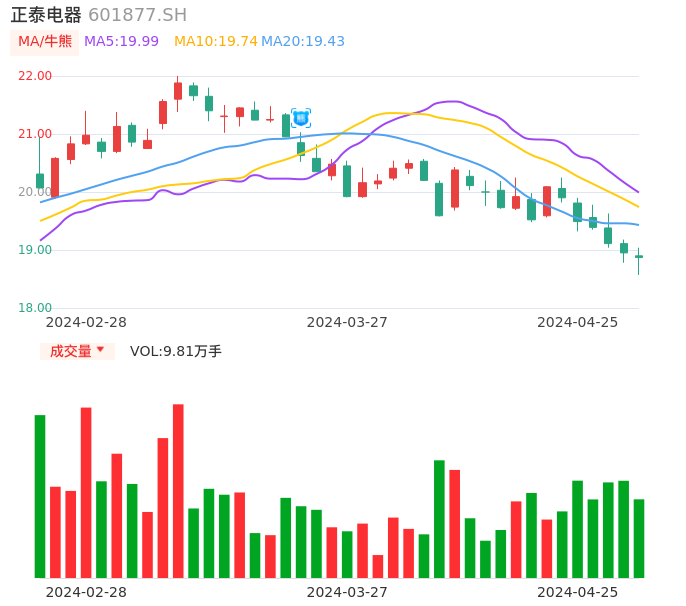Click the MA10:19.74 legend label
This screenshot has height=606, width=686.
tap(215, 42)
